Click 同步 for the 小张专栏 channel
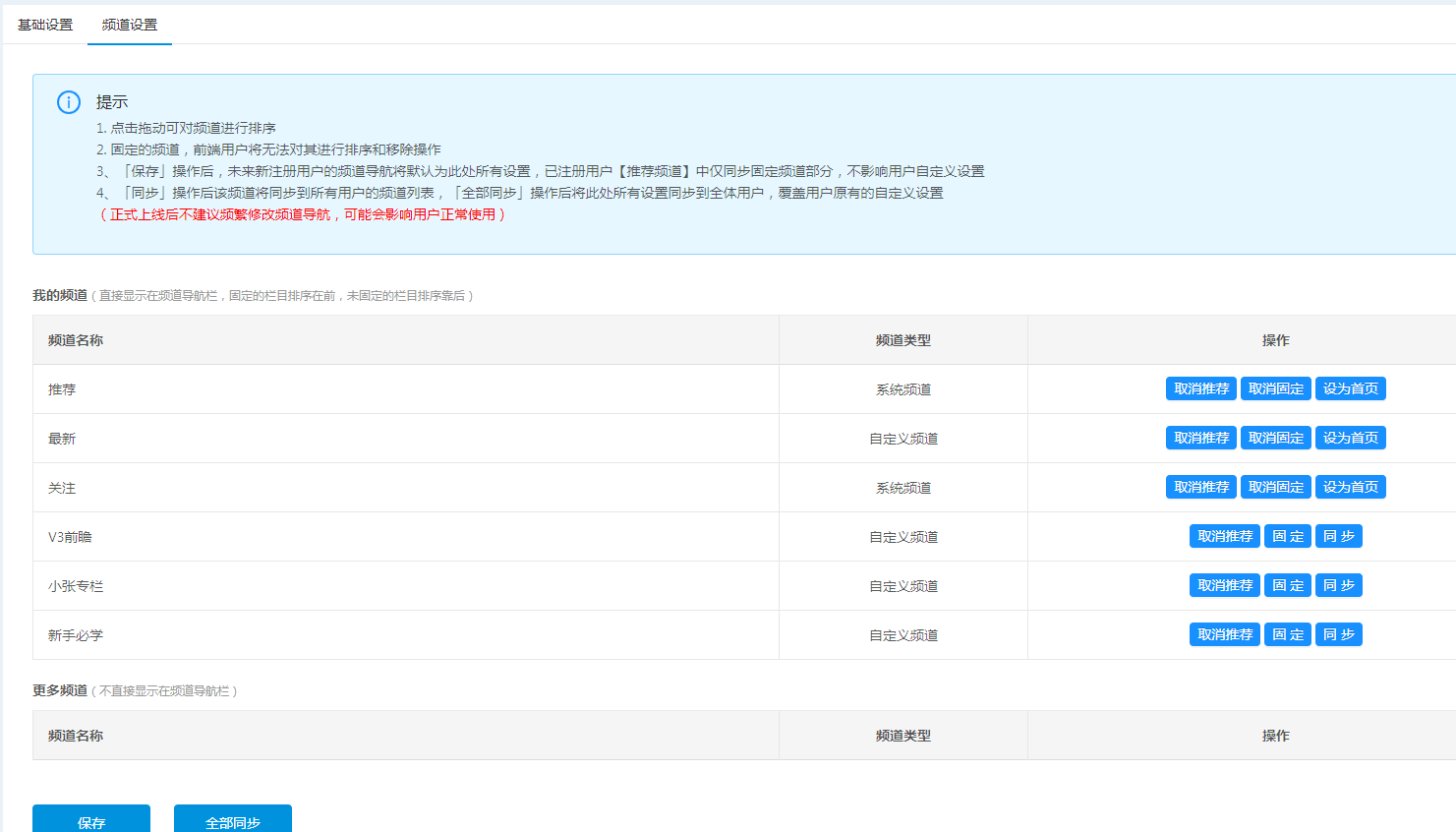Image resolution: width=1456 pixels, height=832 pixels. pyautogui.click(x=1339, y=585)
